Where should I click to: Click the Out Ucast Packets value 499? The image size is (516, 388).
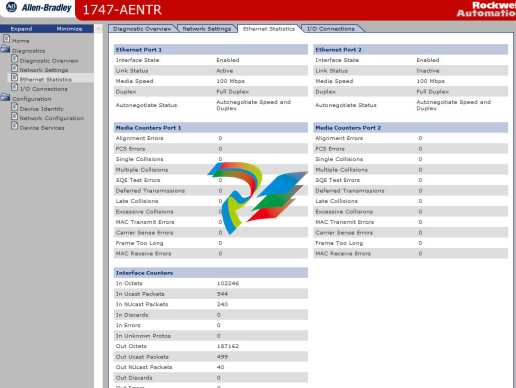tap(222, 357)
